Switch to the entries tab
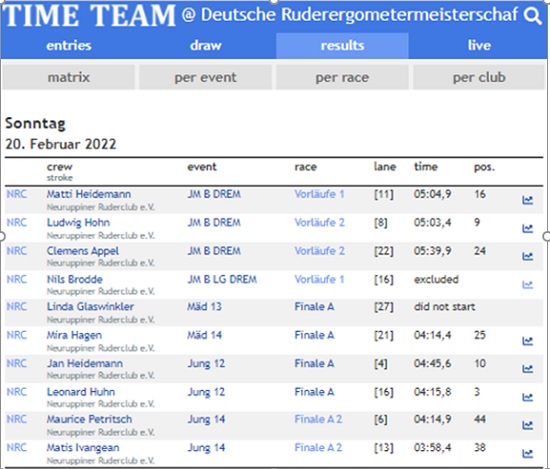The image size is (550, 469). pos(69,46)
